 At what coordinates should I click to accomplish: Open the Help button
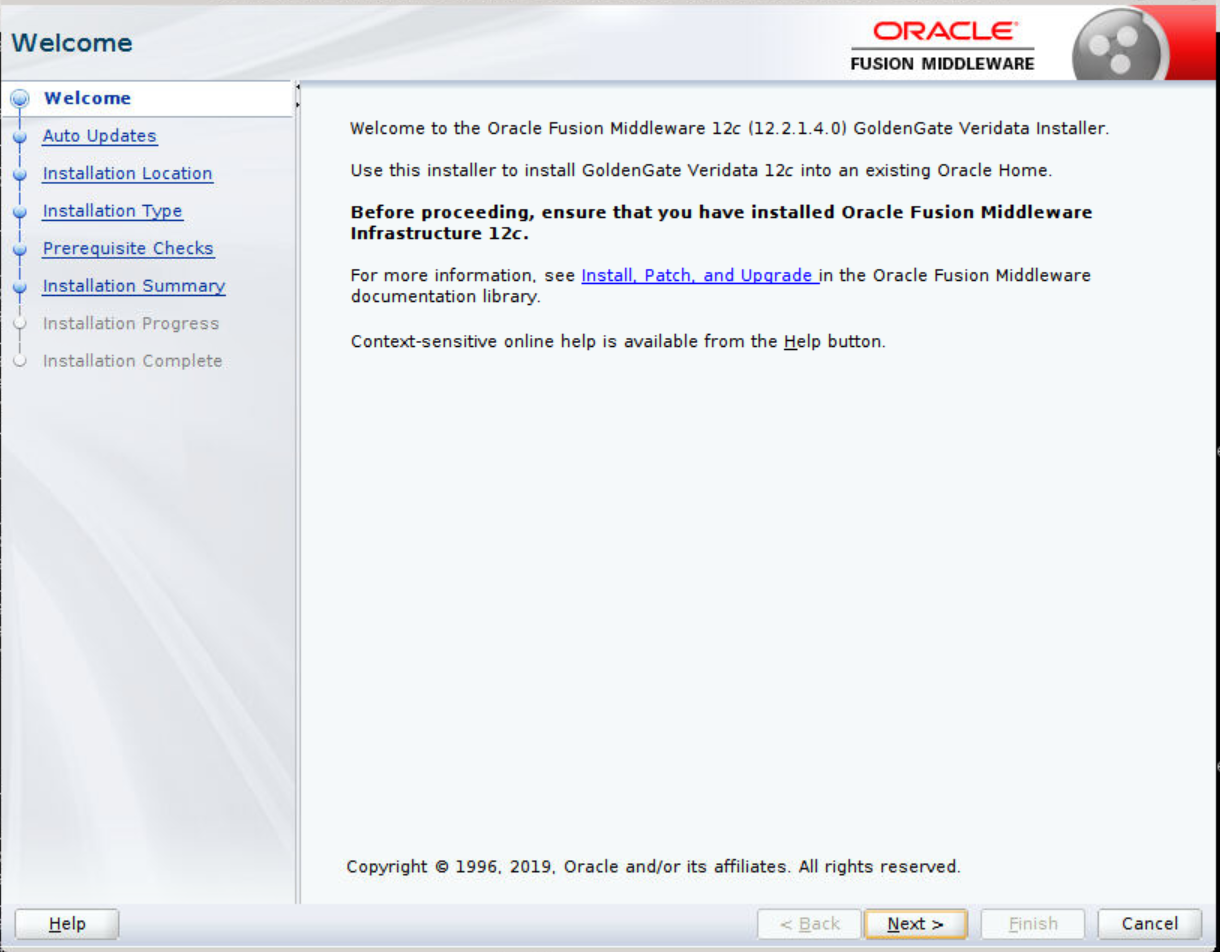(67, 924)
